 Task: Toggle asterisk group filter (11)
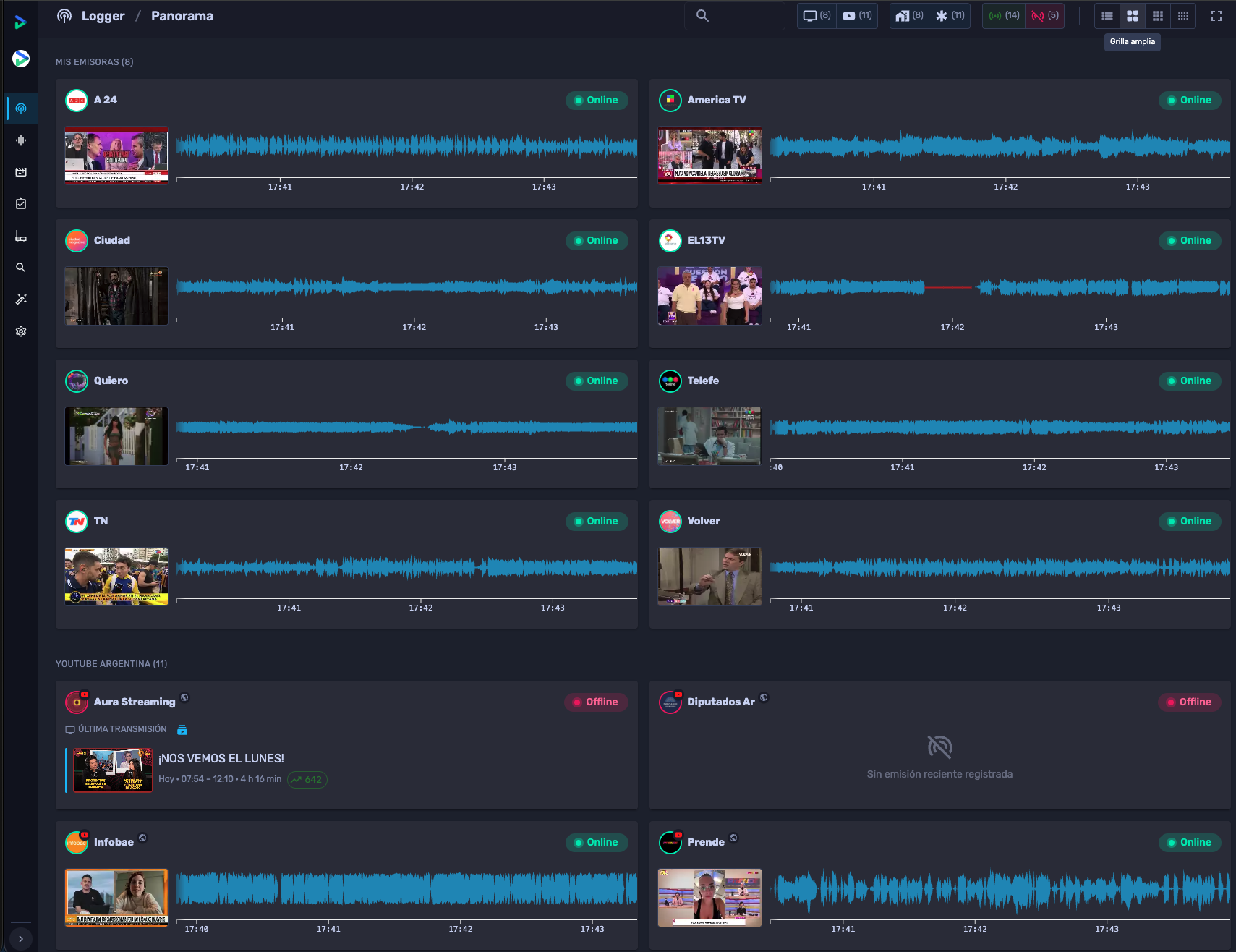tap(950, 16)
